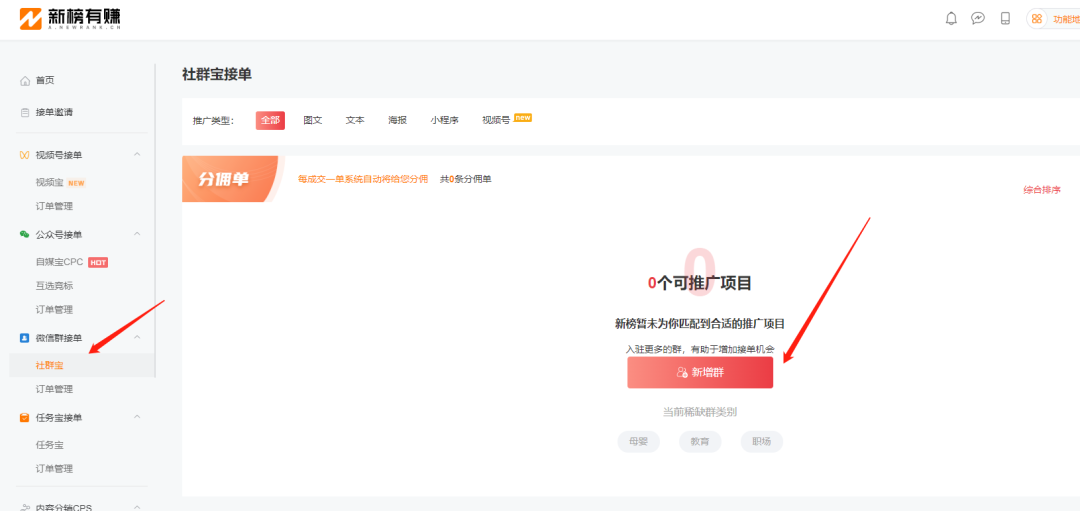Filter by 小程序 promotion type
1080x511 pixels.
444,121
